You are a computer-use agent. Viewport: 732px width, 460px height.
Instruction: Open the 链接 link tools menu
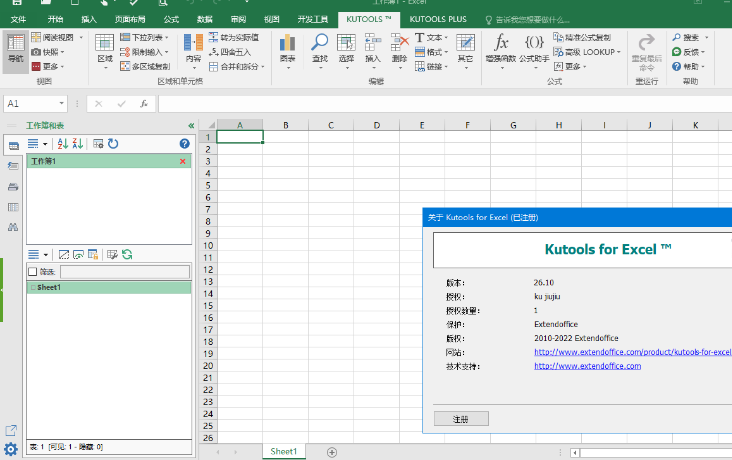point(431,66)
